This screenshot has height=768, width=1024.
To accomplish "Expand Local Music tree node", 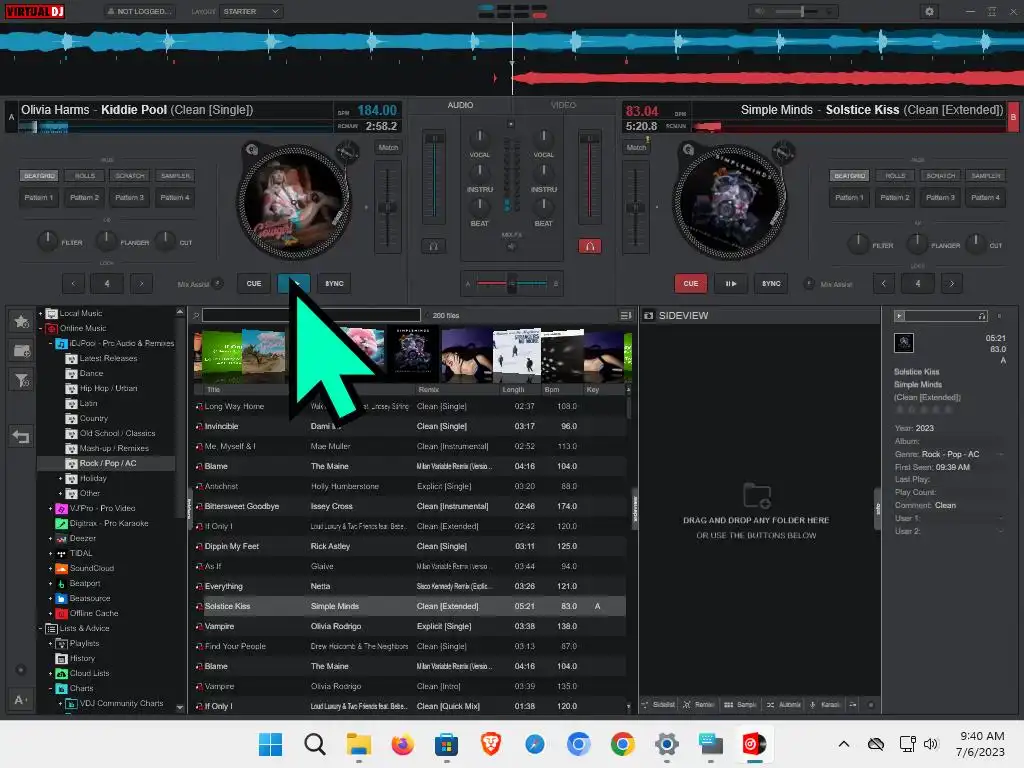I will pos(40,313).
